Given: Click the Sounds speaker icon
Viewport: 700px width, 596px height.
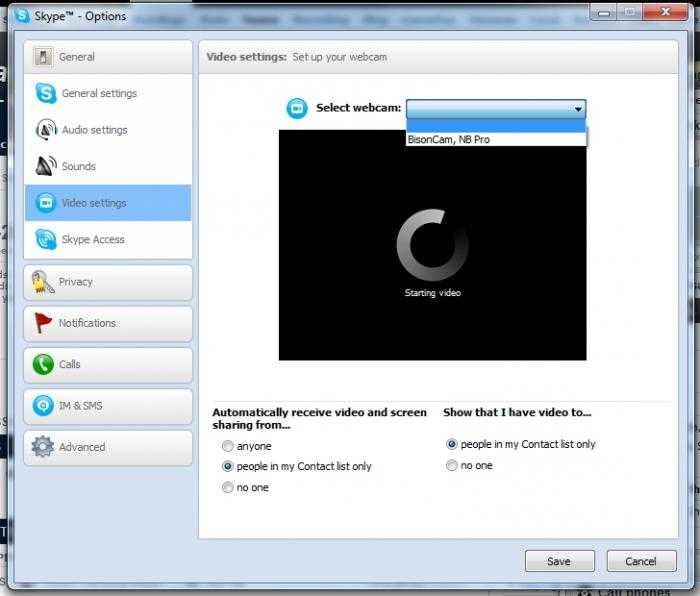Looking at the screenshot, I should (x=46, y=166).
